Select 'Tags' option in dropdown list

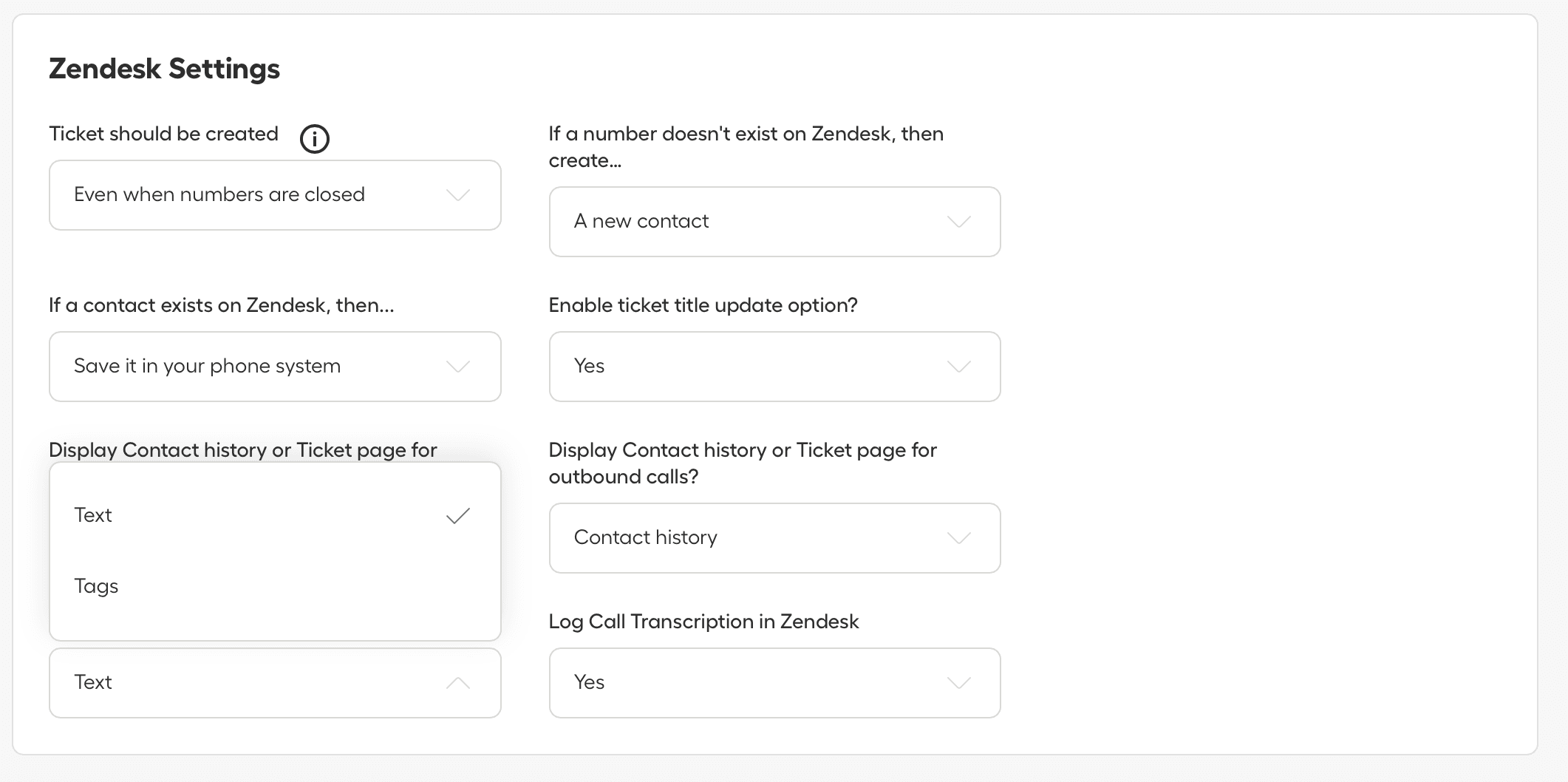click(x=97, y=586)
